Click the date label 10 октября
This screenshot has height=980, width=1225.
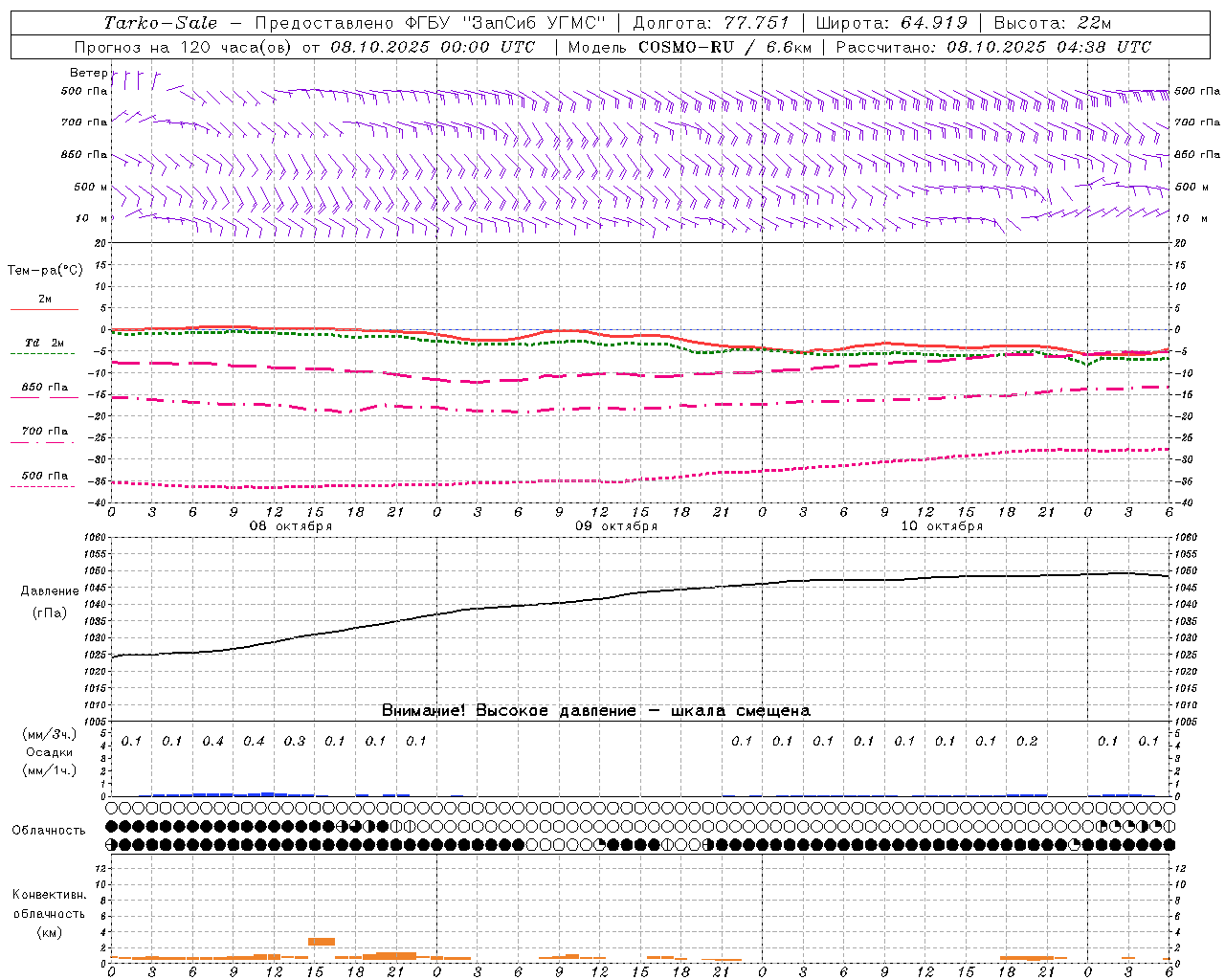[x=942, y=526]
